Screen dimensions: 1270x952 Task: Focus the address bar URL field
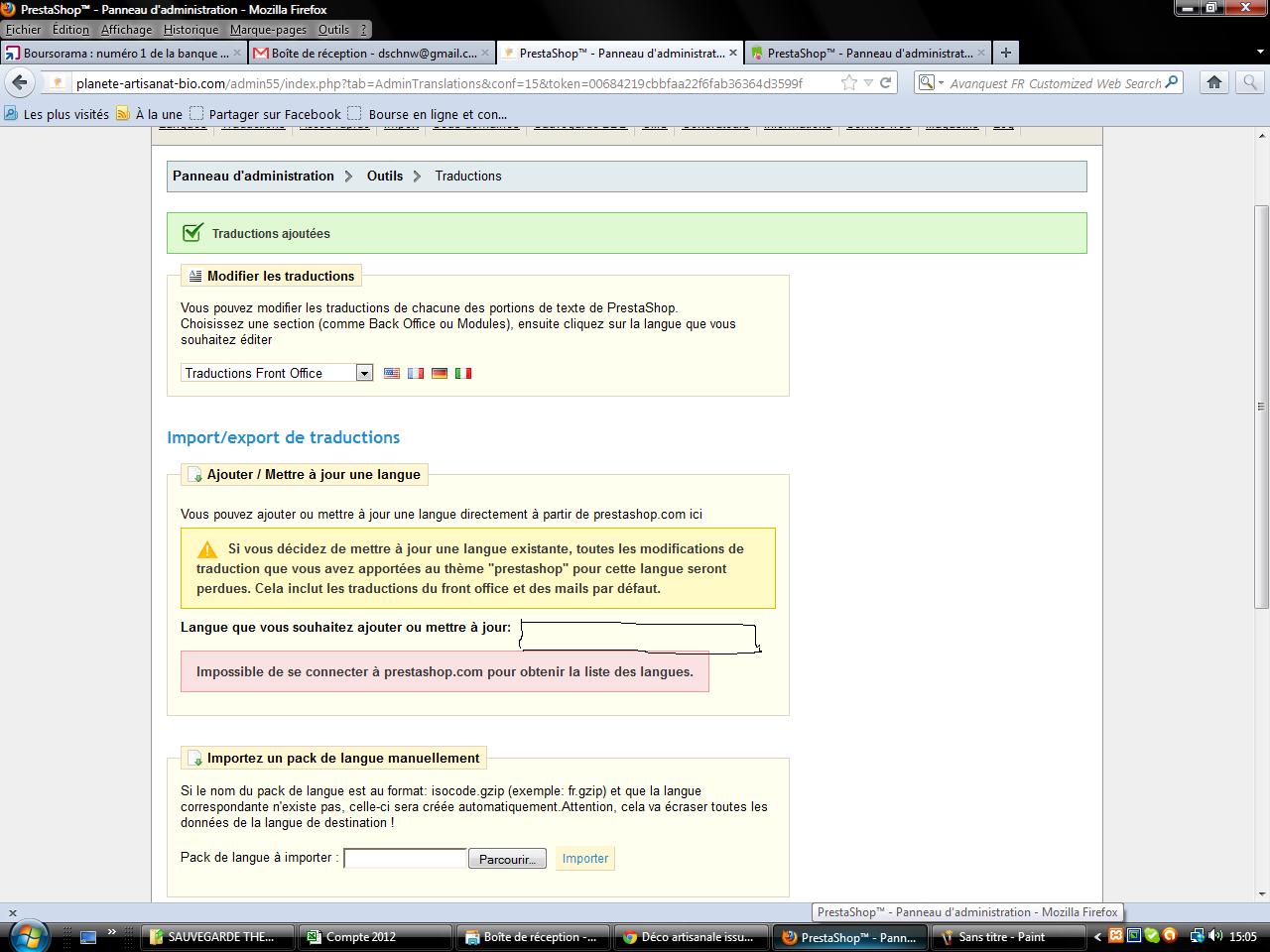coord(440,83)
